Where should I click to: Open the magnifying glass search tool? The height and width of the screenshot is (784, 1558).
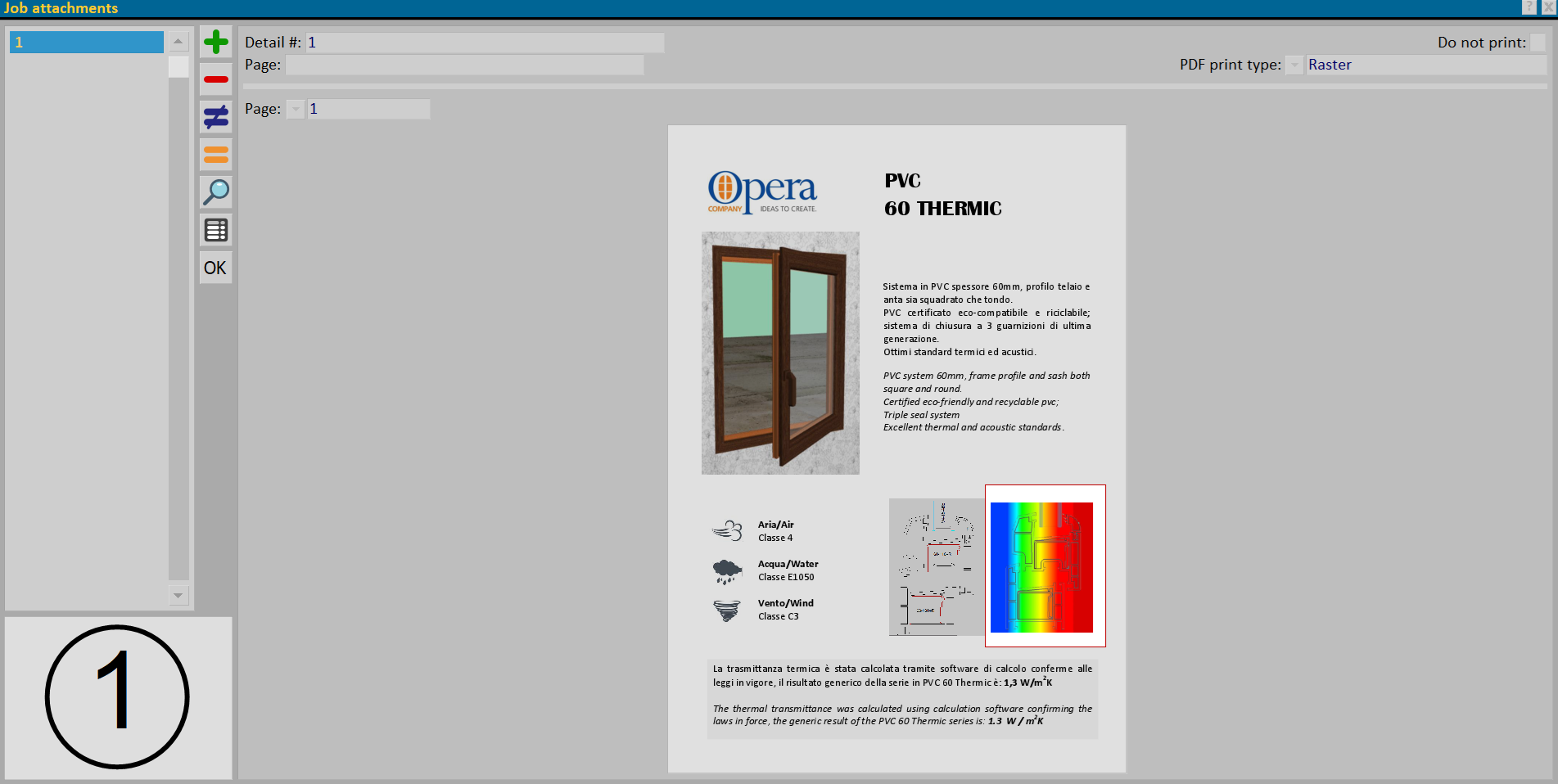[216, 192]
